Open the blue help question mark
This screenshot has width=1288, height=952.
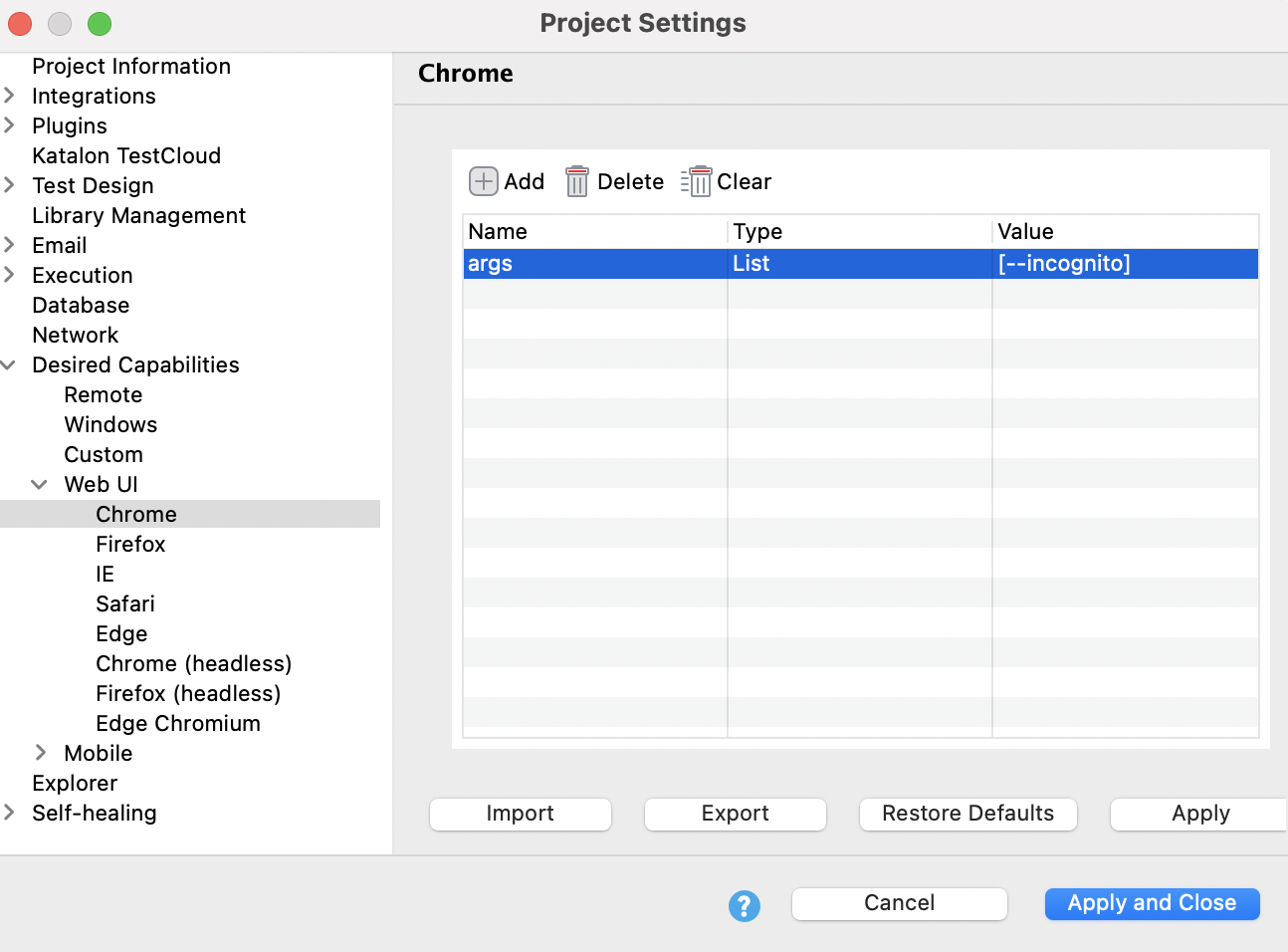pyautogui.click(x=744, y=905)
